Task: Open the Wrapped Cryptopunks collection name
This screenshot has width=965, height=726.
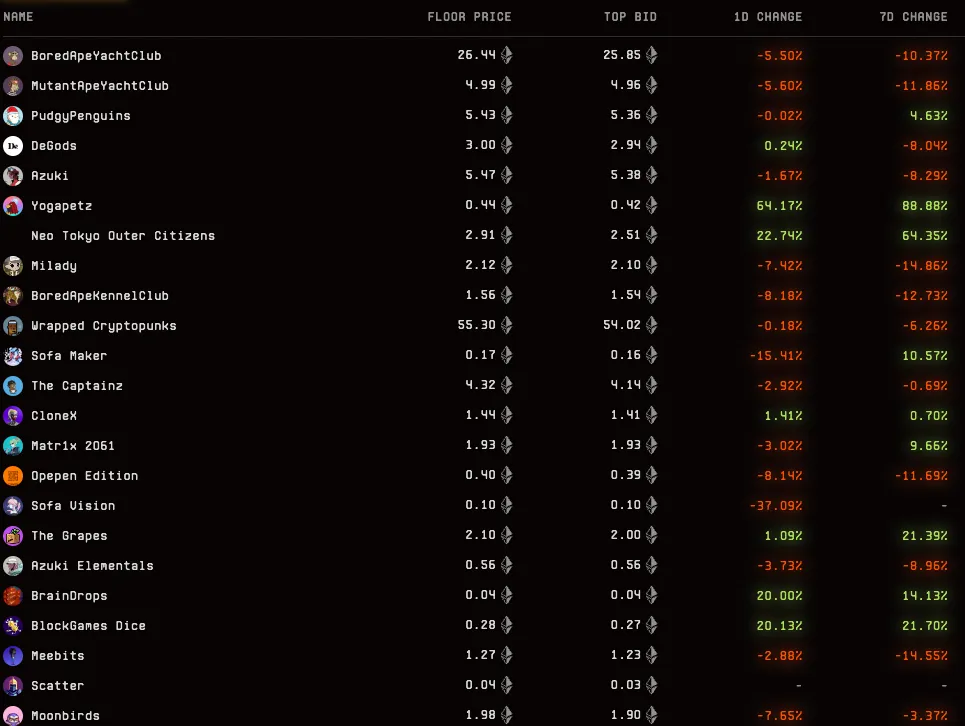Action: coord(104,326)
